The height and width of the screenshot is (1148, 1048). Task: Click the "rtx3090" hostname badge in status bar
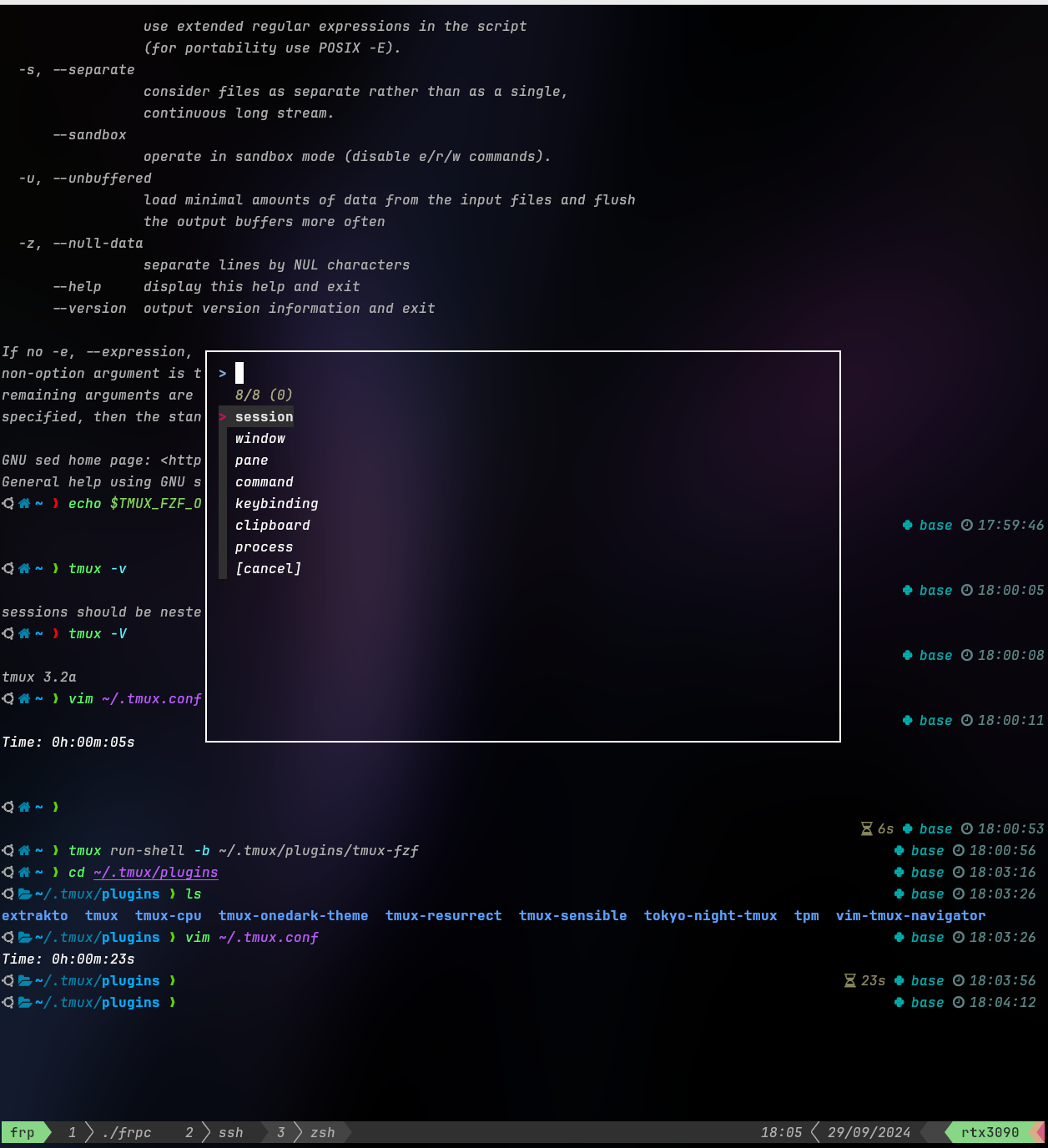(x=992, y=1132)
